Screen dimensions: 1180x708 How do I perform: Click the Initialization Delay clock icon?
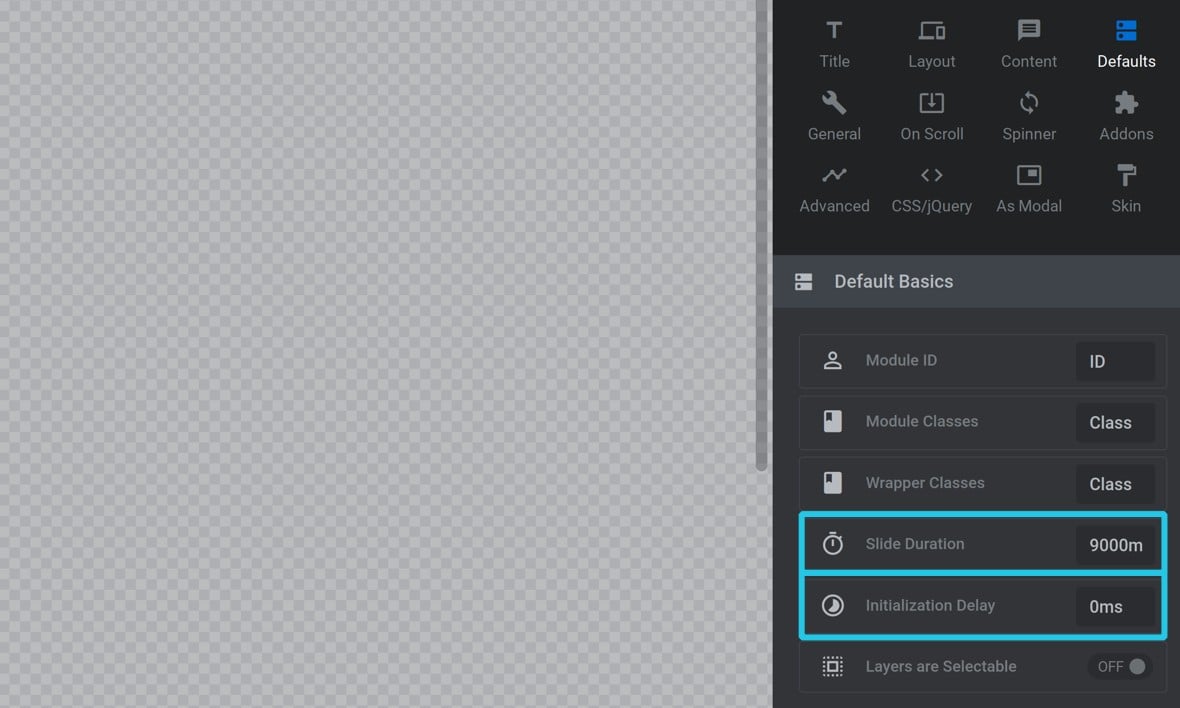832,605
